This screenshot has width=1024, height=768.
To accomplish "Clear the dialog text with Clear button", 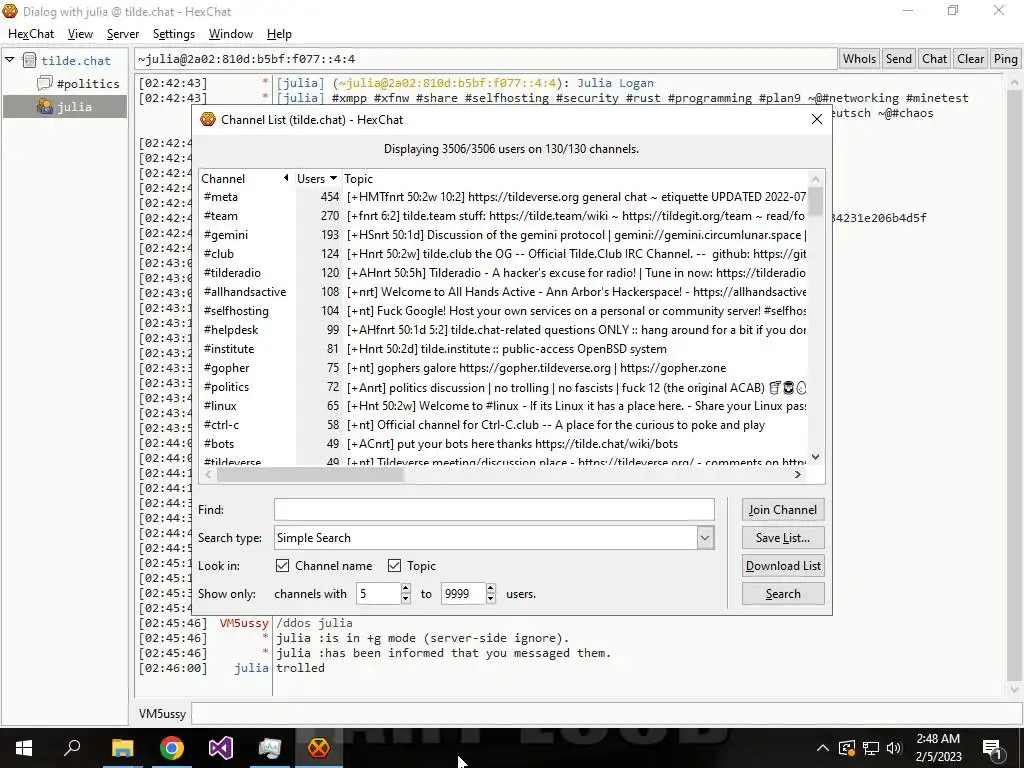I will [x=970, y=59].
